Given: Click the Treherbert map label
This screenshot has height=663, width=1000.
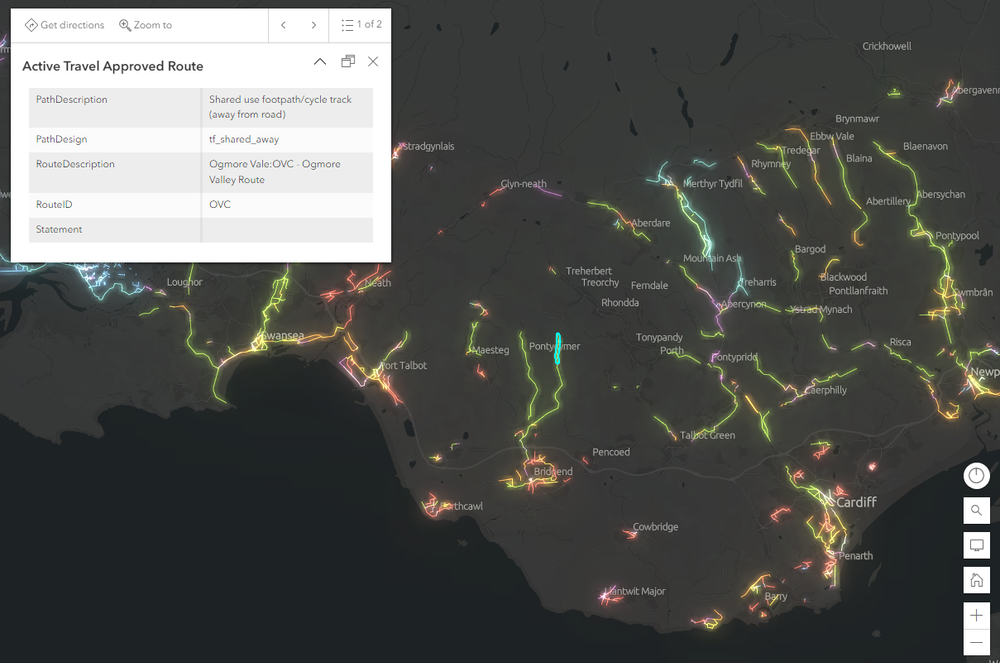Looking at the screenshot, I should point(589,271).
